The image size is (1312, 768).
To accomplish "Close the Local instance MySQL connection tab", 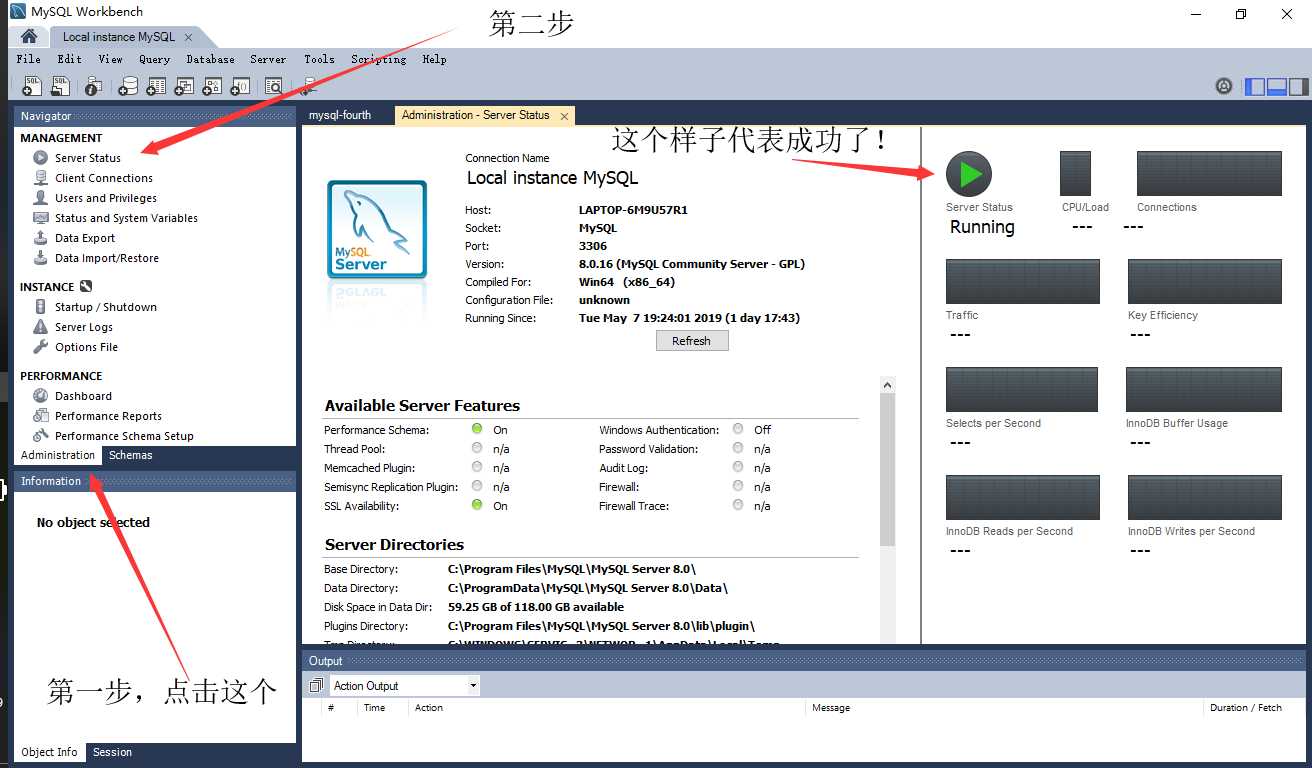I will 188,37.
